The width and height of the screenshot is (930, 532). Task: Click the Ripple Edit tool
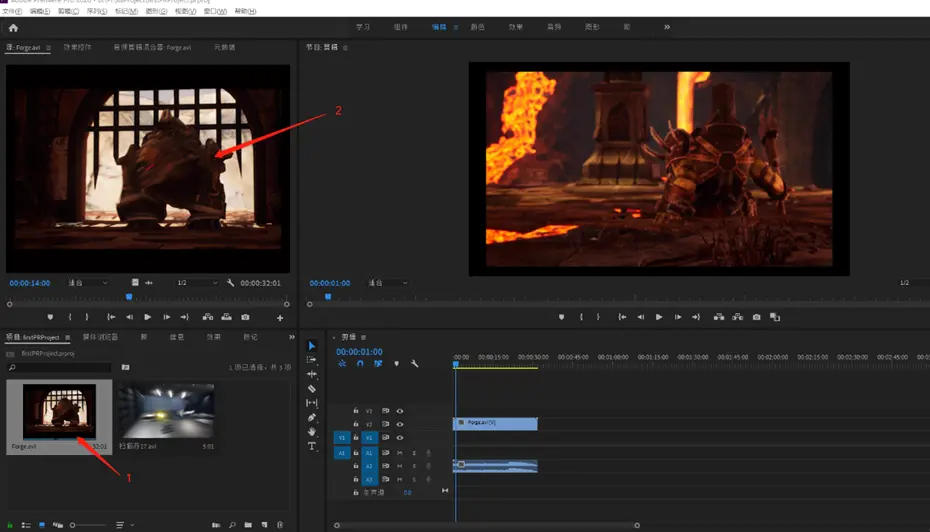(311, 374)
